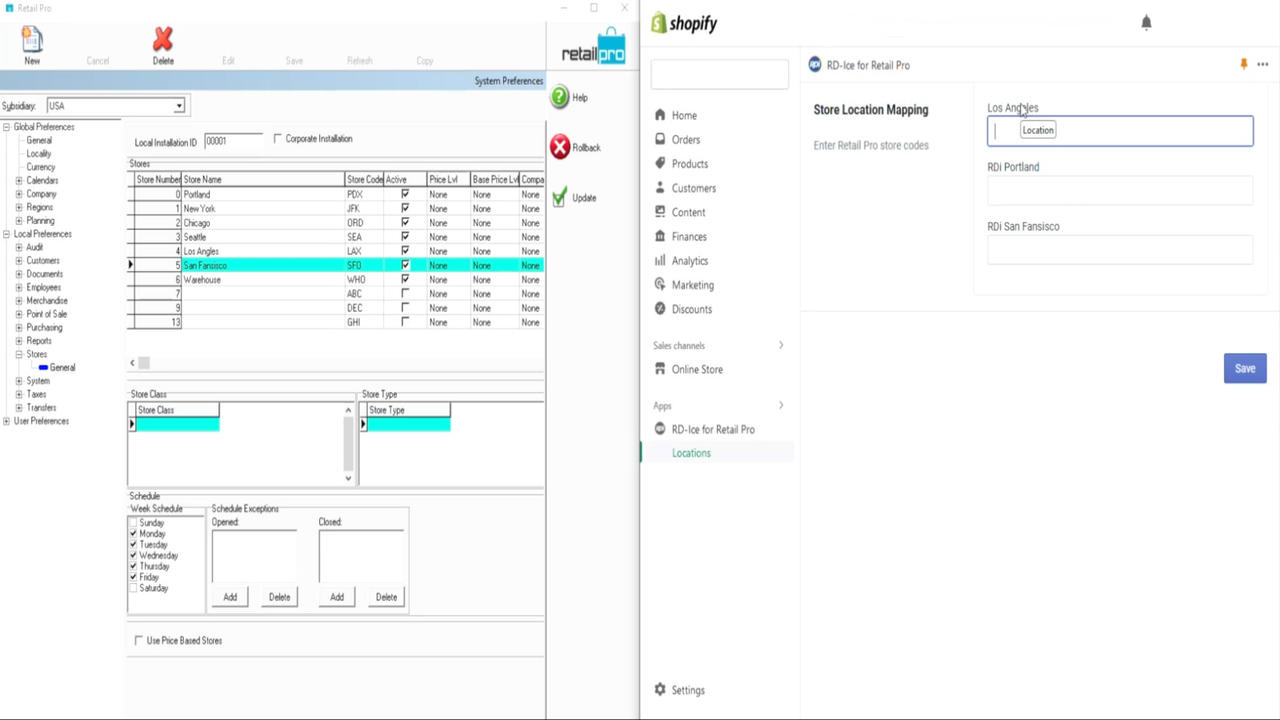Click Delete under Closed exceptions
1280x720 pixels.
coord(386,597)
